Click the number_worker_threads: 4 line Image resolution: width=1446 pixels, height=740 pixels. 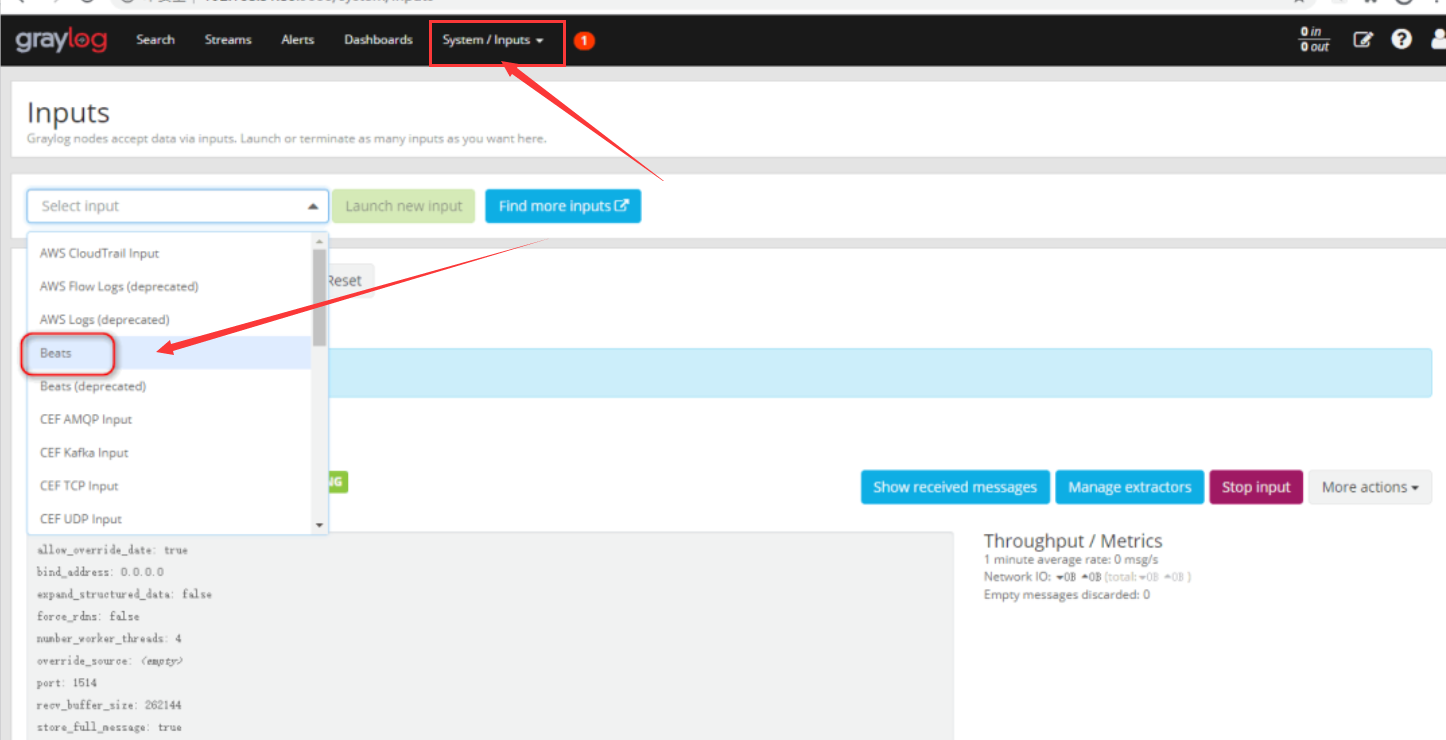[x=109, y=638]
